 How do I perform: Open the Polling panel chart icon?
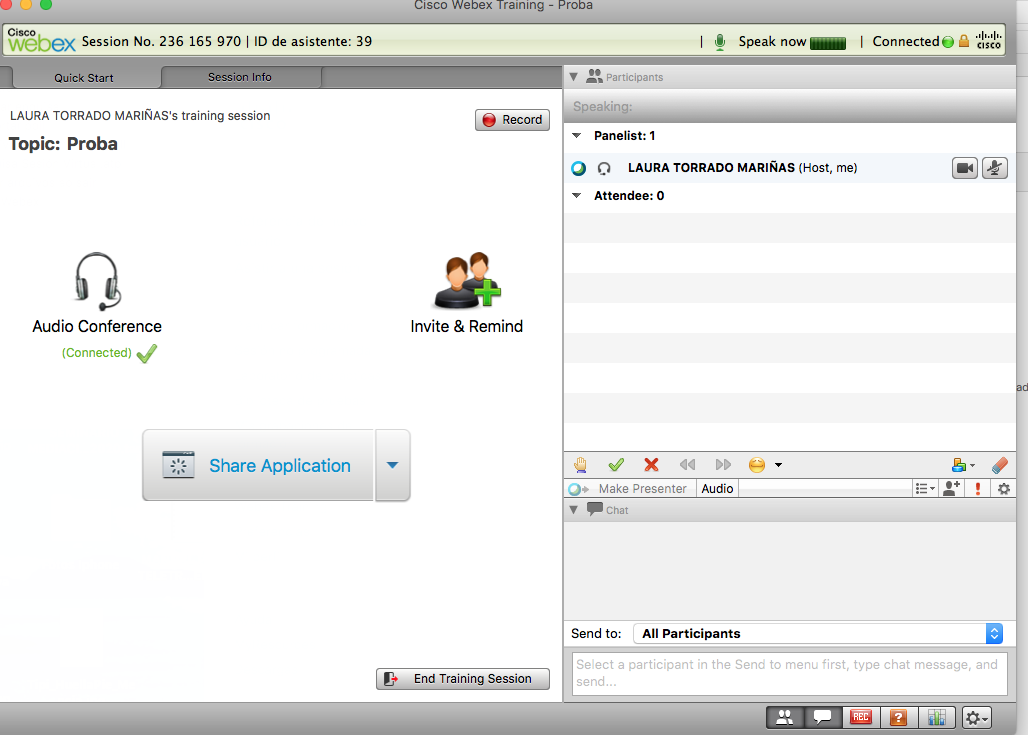pyautogui.click(x=936, y=717)
